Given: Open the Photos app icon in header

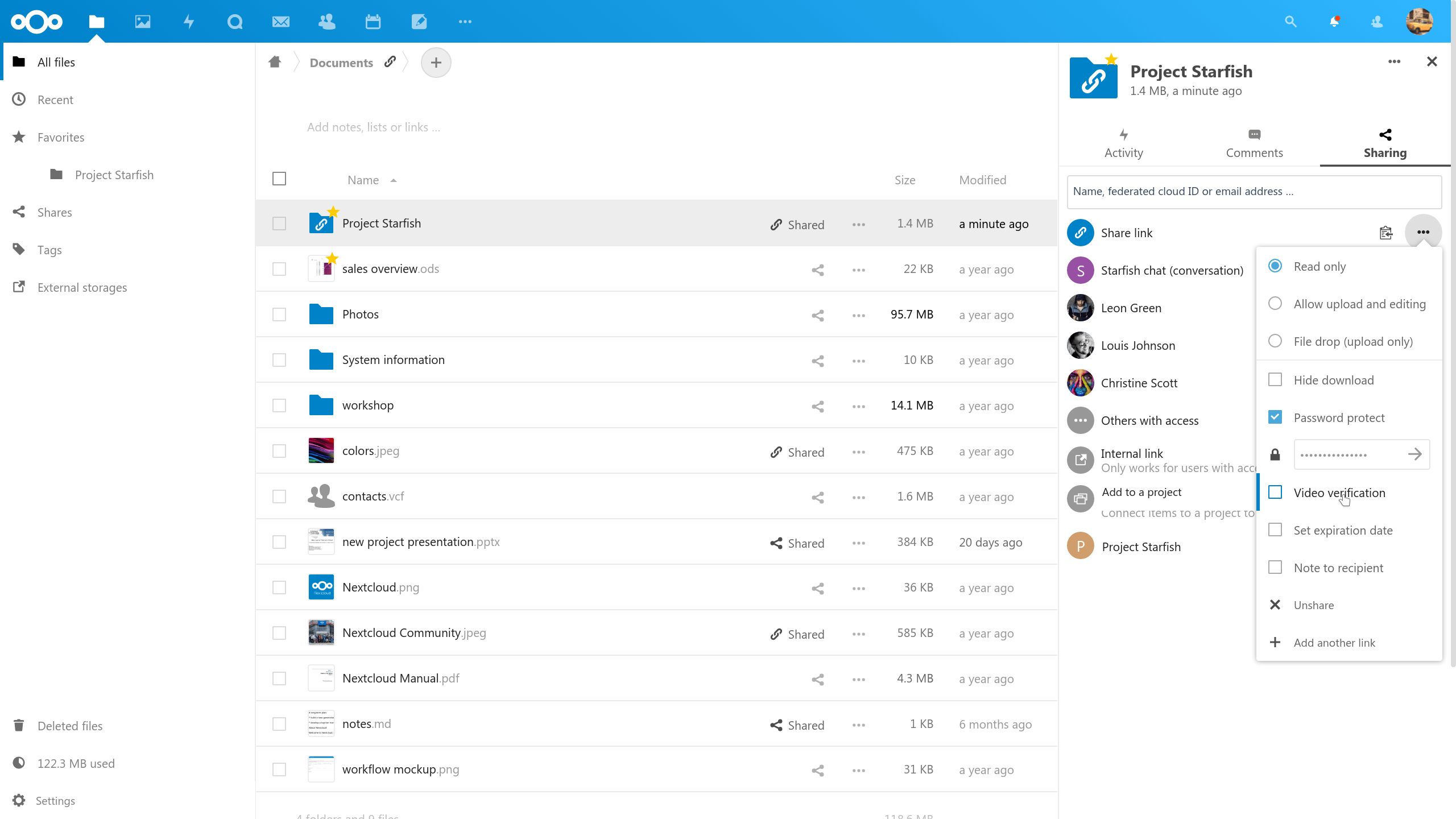Looking at the screenshot, I should pyautogui.click(x=143, y=22).
